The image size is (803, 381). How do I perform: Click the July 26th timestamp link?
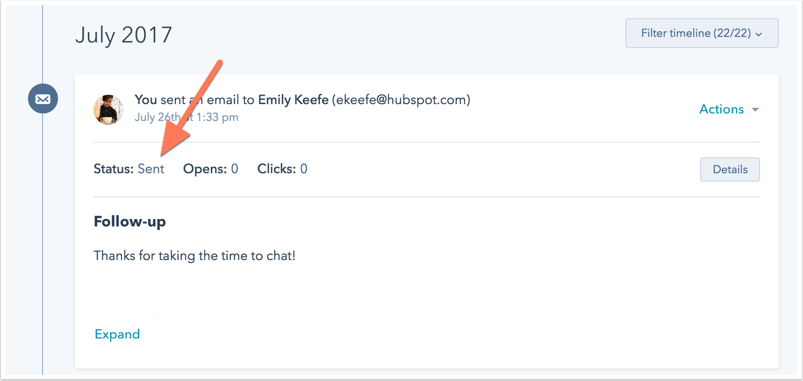[186, 117]
